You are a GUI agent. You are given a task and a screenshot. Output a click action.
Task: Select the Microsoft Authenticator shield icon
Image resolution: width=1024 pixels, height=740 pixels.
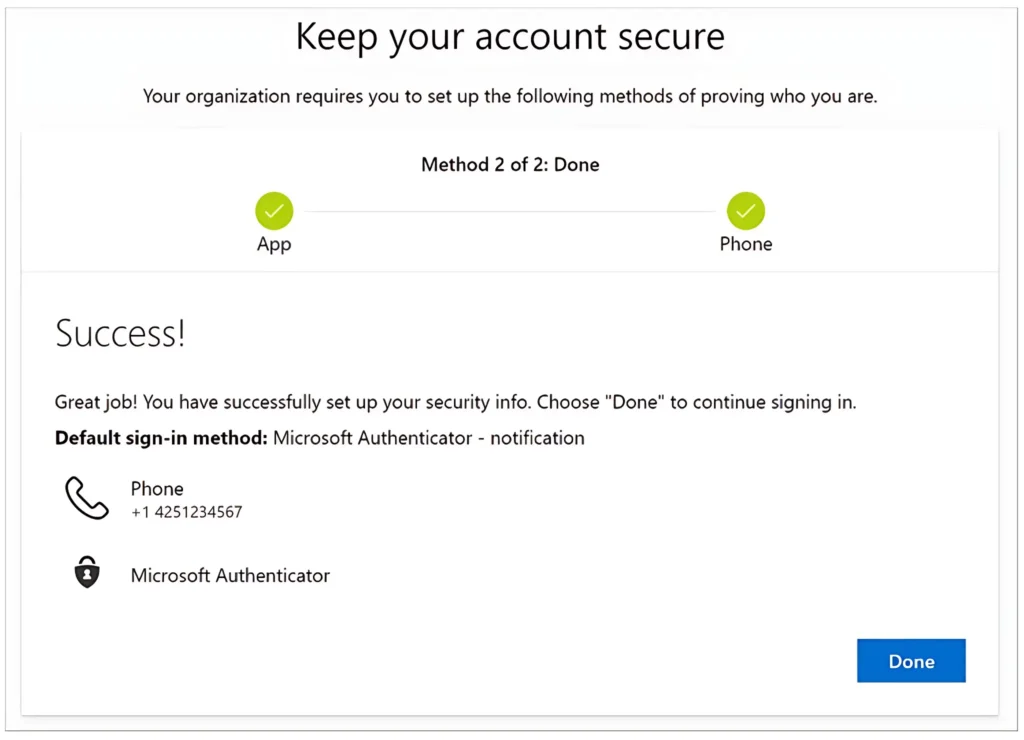[x=87, y=573]
